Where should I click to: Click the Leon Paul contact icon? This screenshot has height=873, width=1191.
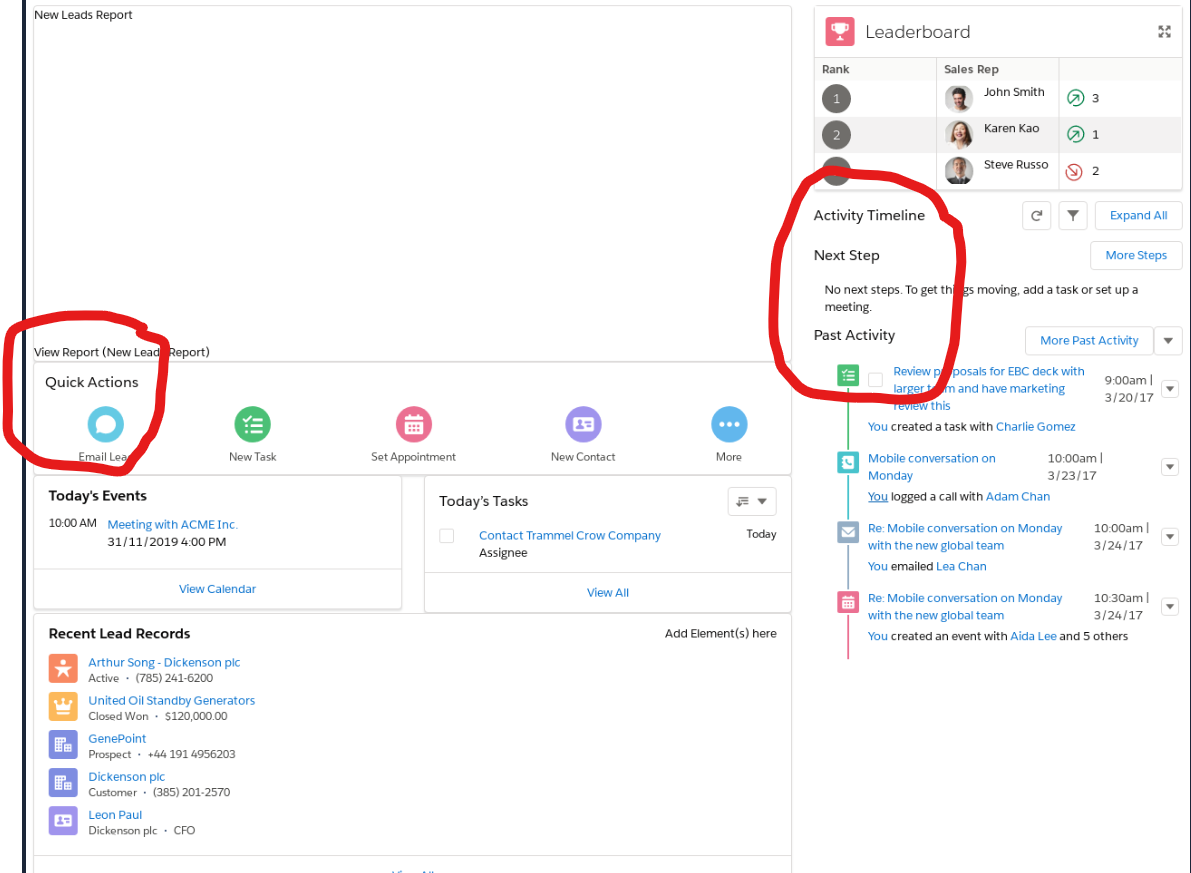tap(63, 821)
